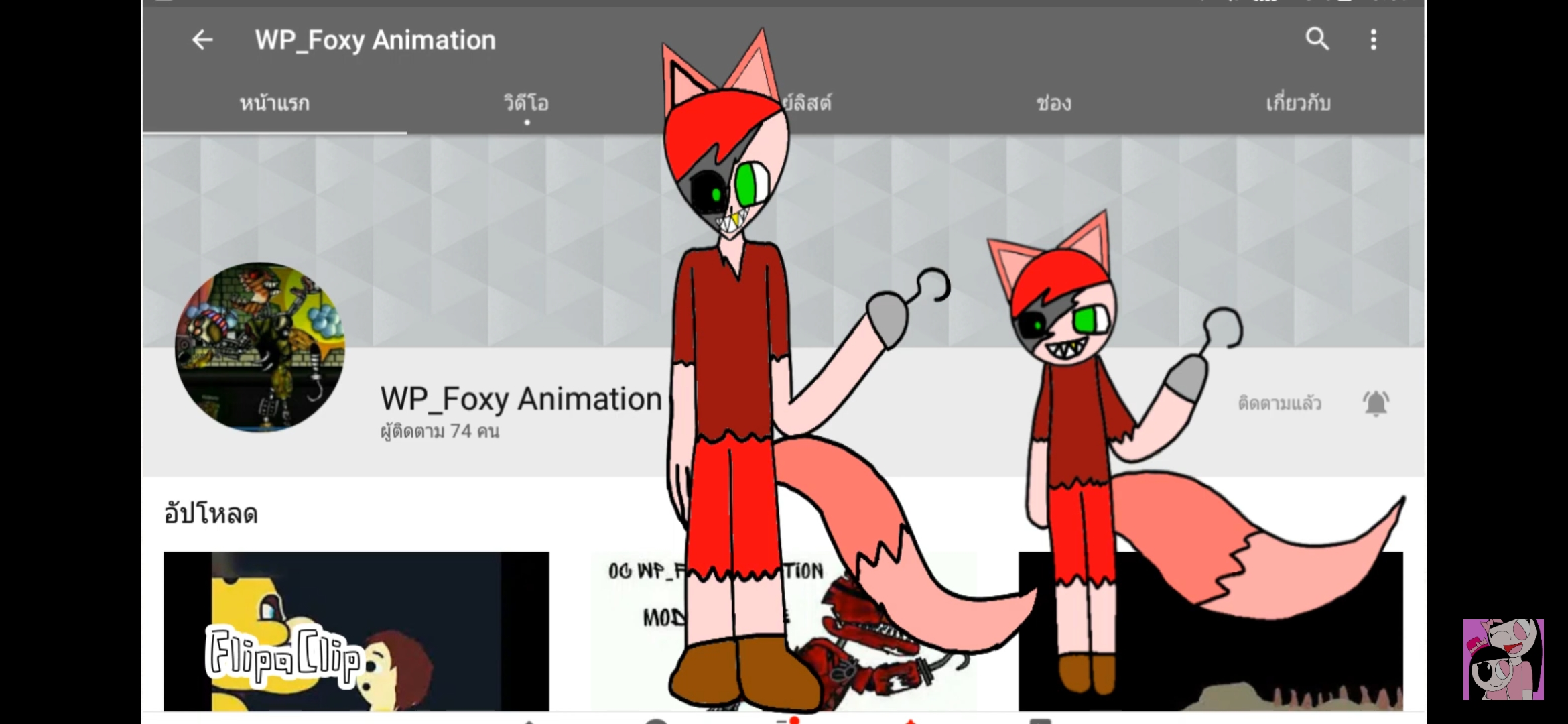Open the first uploaded video with FlipaClip watermark
The height and width of the screenshot is (724, 1568).
356,631
